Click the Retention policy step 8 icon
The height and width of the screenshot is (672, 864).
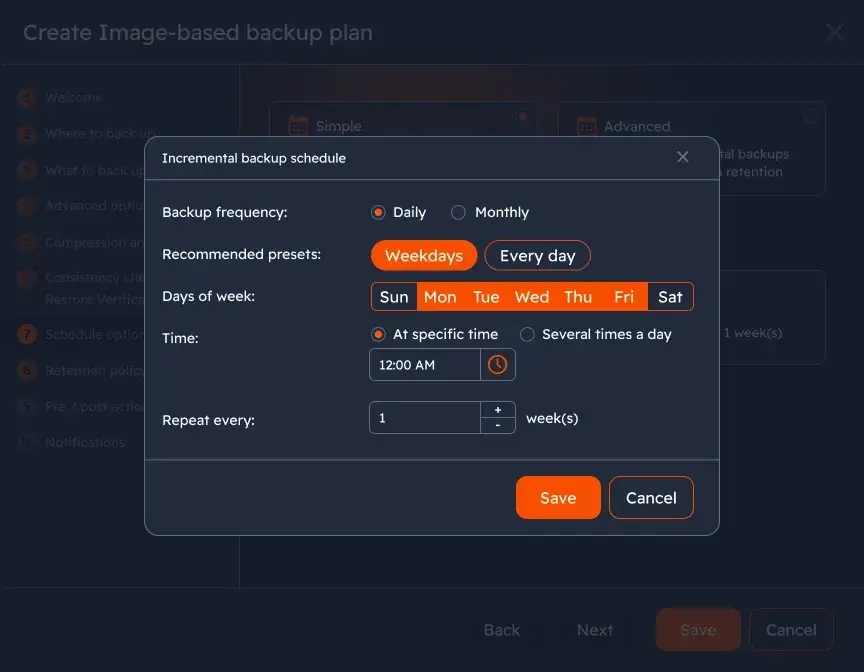(25, 370)
